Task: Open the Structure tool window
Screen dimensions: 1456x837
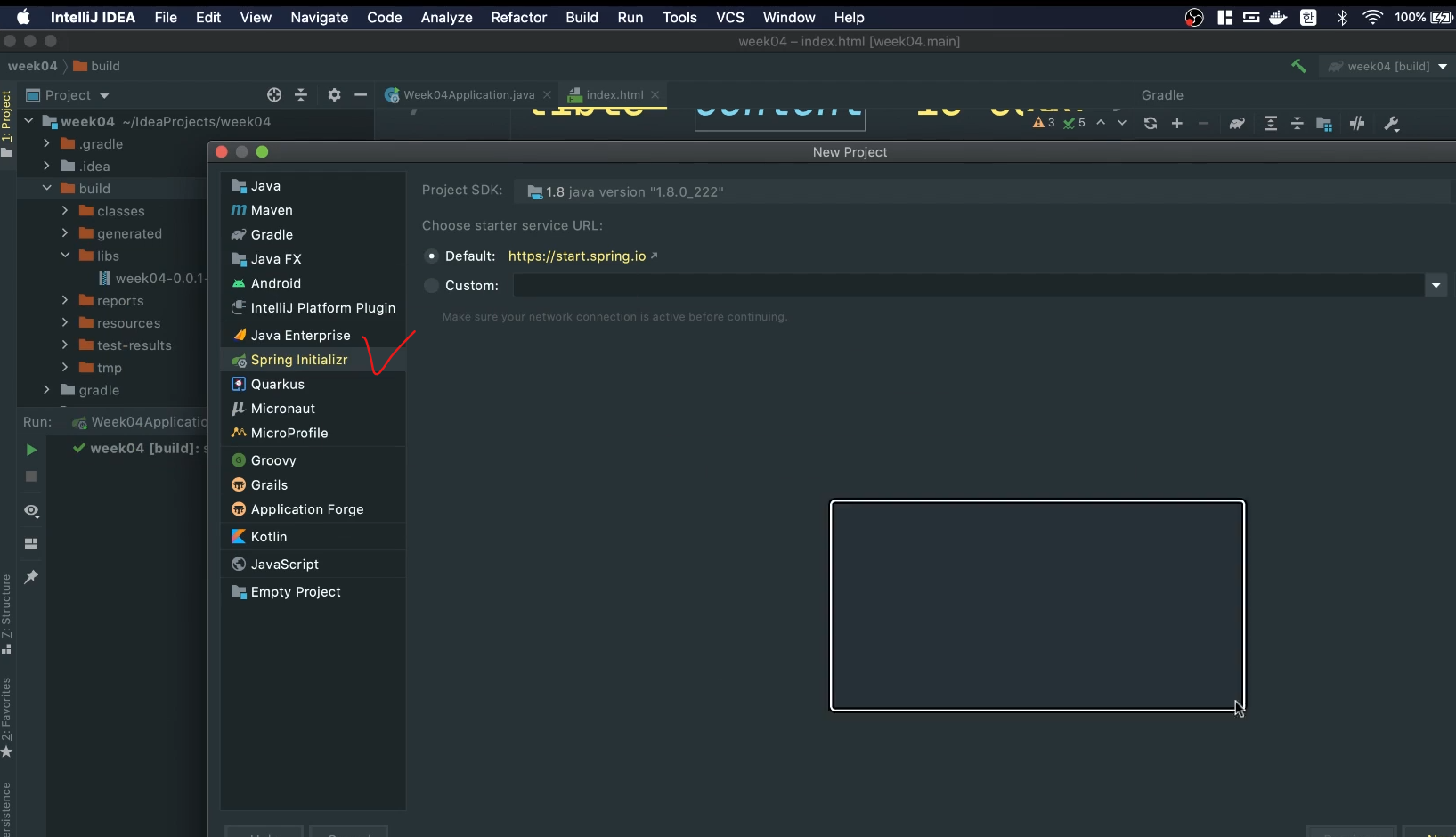Action: 7,614
